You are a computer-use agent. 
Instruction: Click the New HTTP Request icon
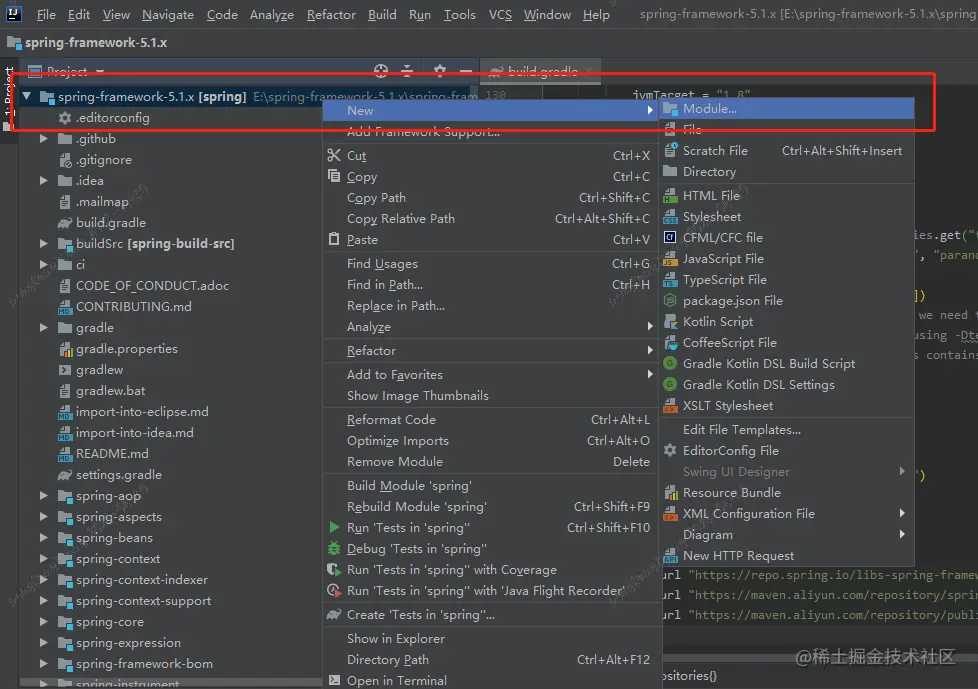671,556
